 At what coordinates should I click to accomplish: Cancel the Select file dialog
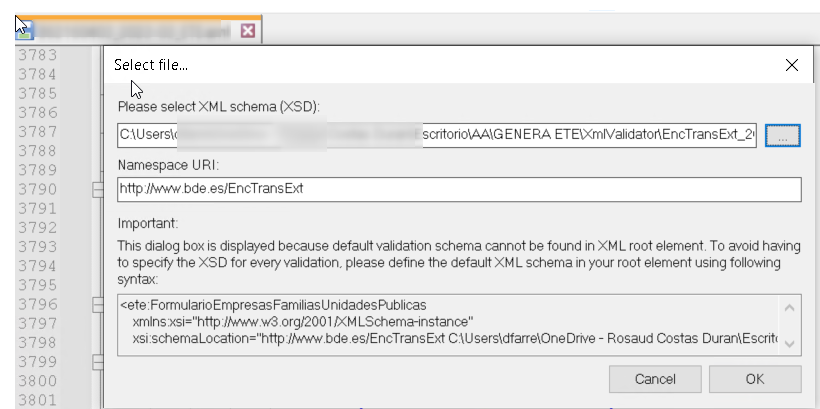655,379
